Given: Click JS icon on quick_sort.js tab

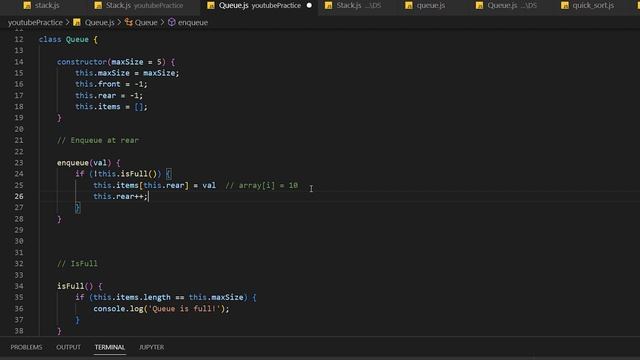Looking at the screenshot, I should (x=564, y=6).
